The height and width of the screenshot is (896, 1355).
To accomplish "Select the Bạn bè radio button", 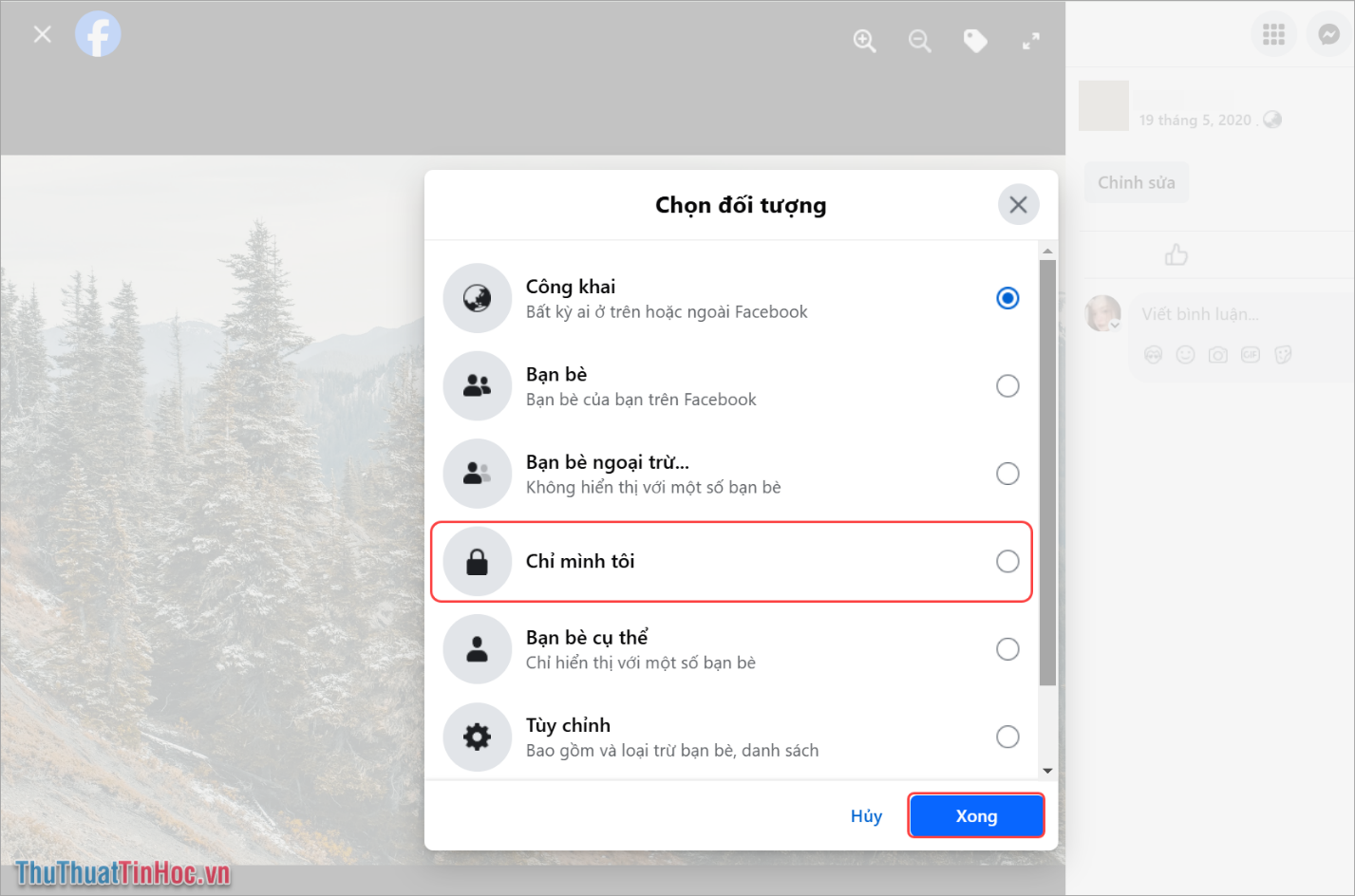I will [x=1007, y=386].
